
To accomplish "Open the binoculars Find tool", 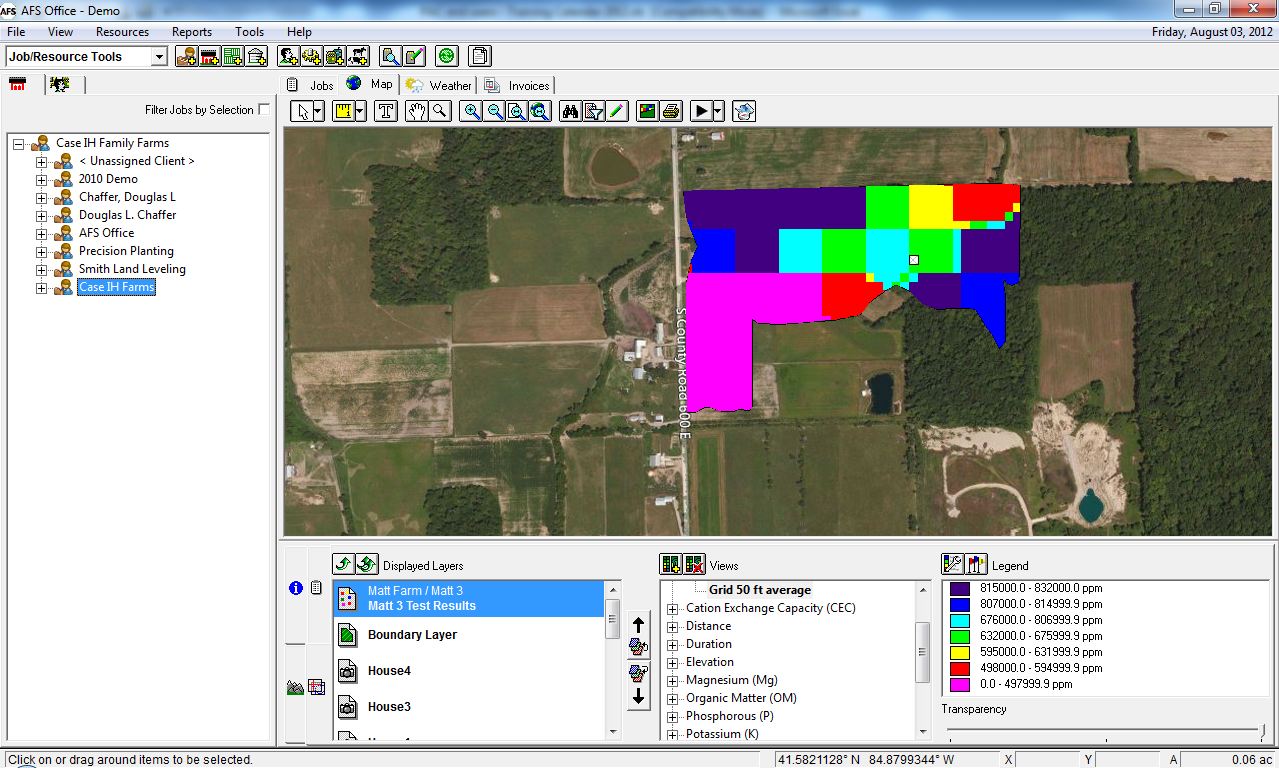I will pos(570,111).
